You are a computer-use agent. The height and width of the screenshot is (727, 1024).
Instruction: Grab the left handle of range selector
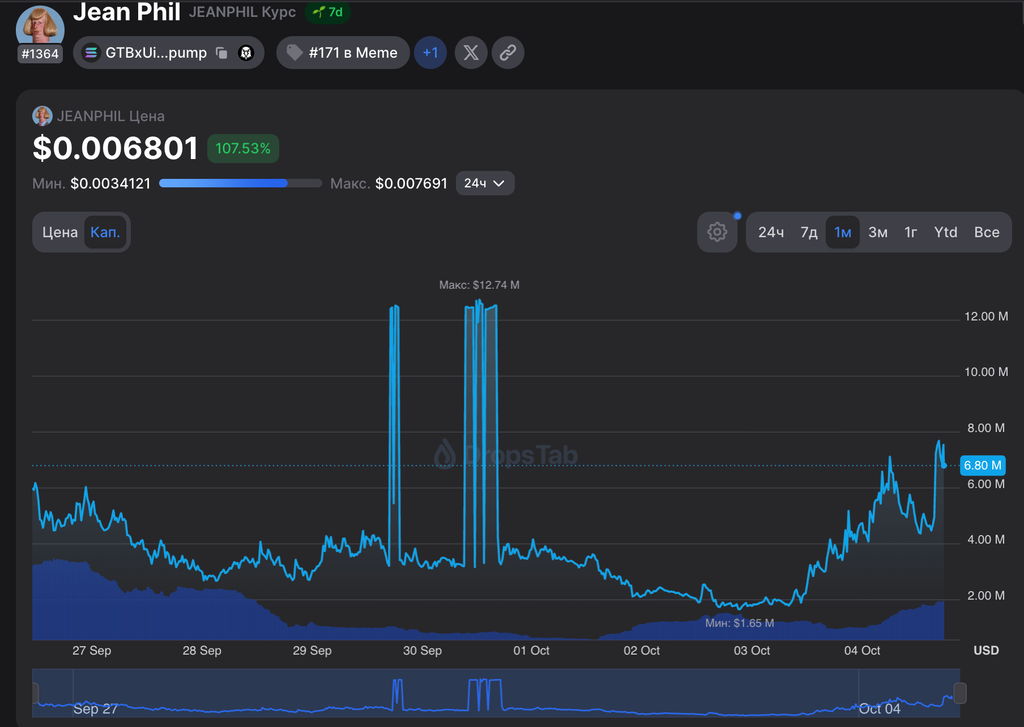click(x=35, y=692)
